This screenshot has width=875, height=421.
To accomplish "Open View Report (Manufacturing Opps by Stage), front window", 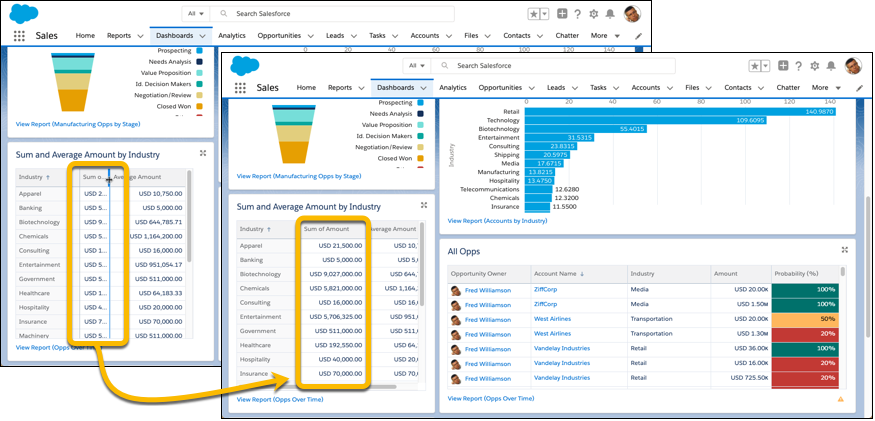I will (299, 176).
